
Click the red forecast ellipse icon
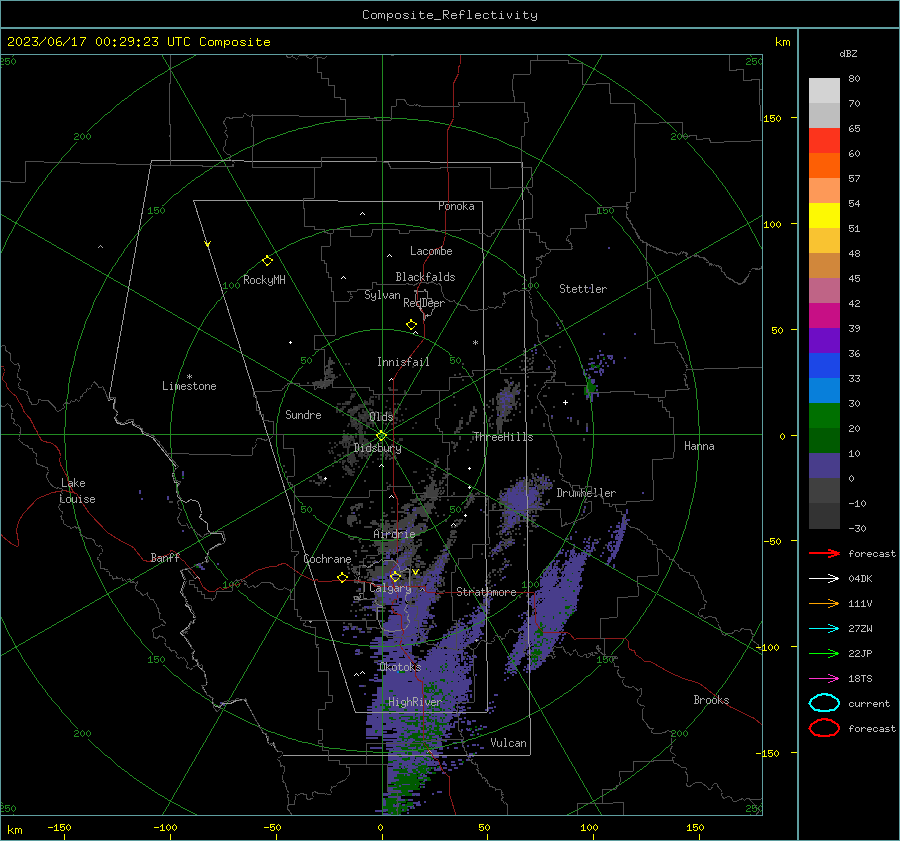[824, 728]
